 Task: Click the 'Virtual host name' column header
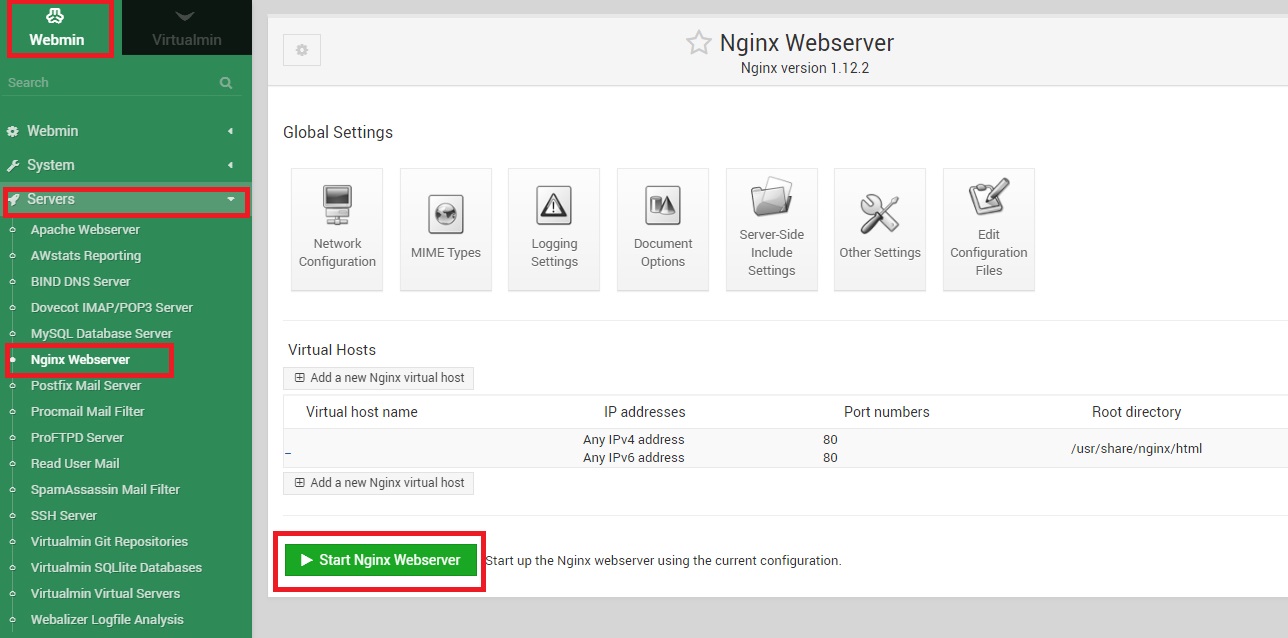(x=362, y=412)
